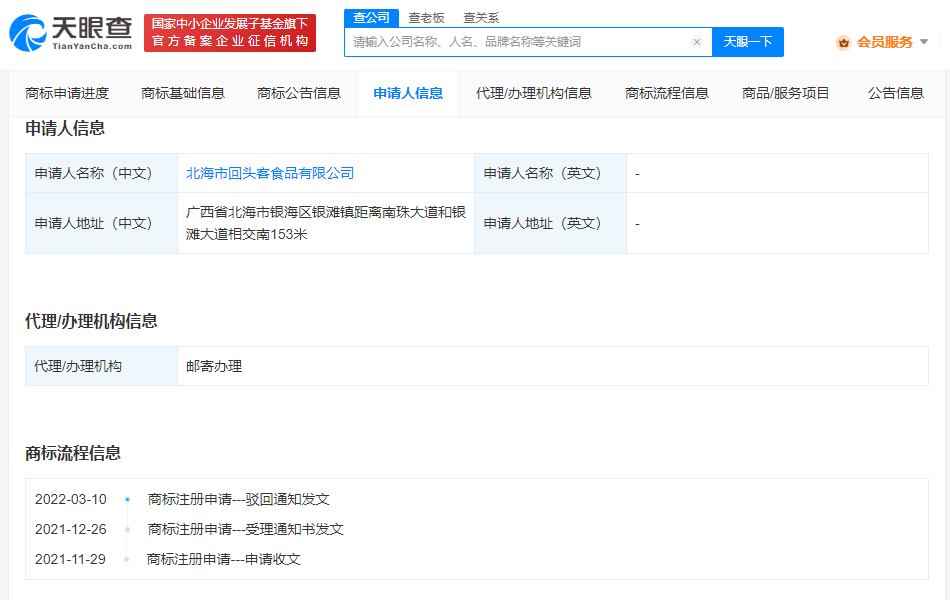The image size is (950, 600).
Task: Go to the 商标公告信息 section tab
Action: coord(299,93)
